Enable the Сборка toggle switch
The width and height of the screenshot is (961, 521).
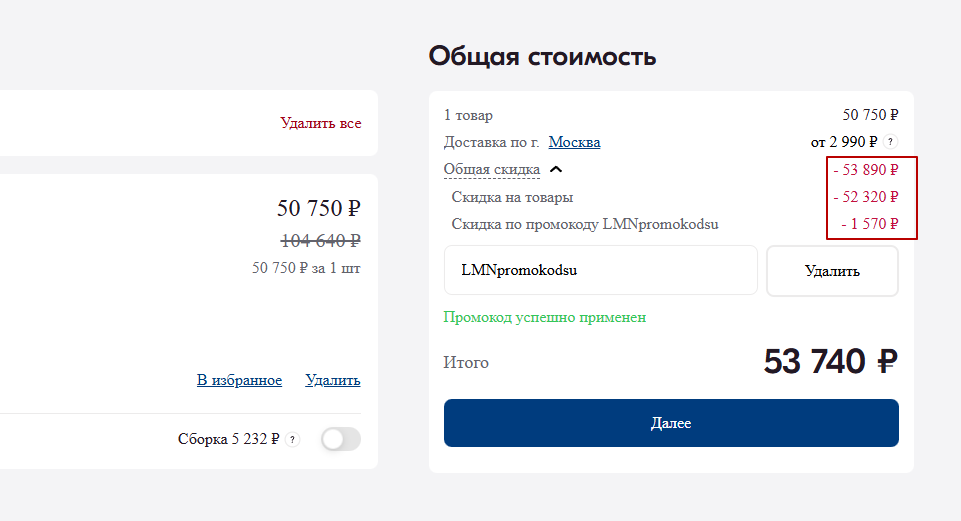click(x=340, y=439)
